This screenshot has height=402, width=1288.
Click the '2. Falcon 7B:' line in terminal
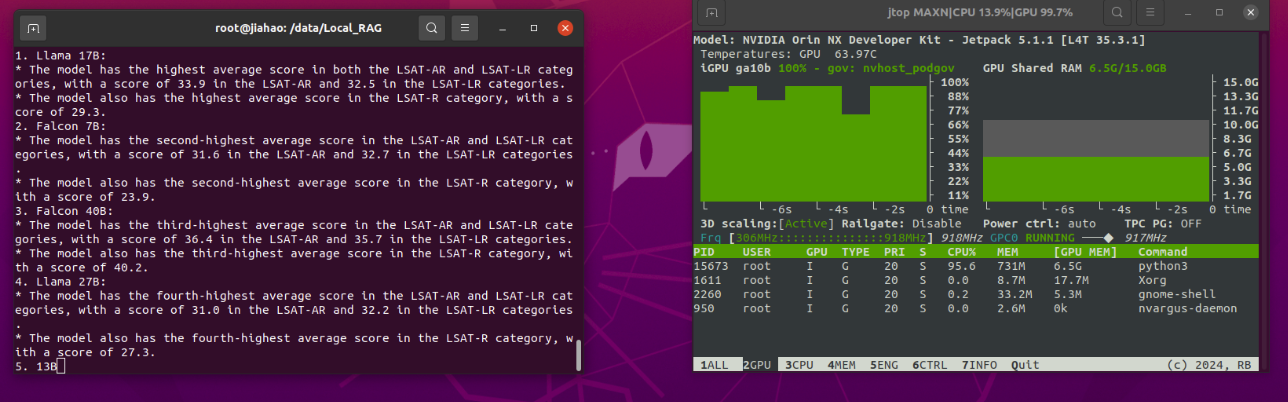(62, 126)
